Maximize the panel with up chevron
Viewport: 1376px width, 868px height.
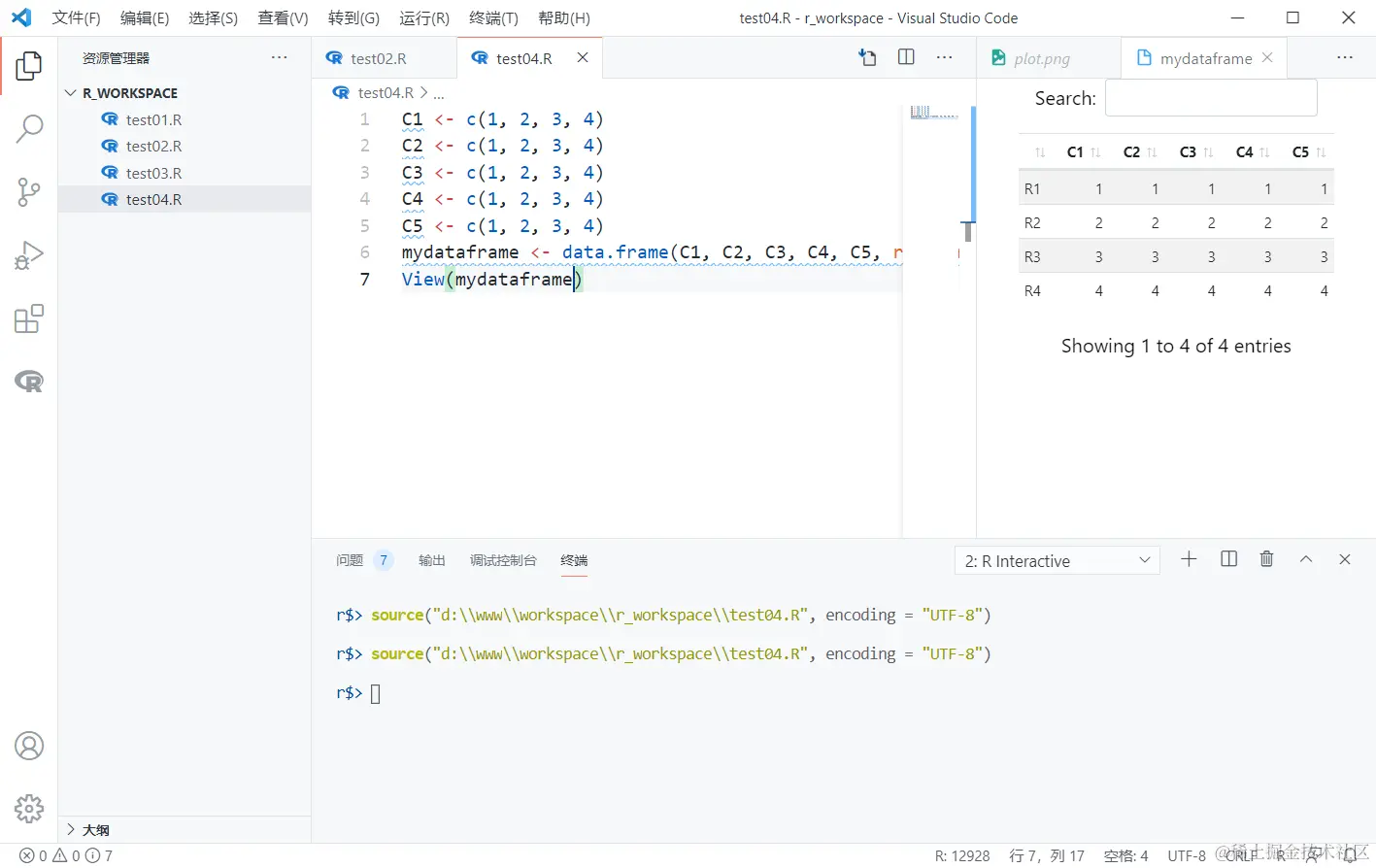click(1306, 559)
